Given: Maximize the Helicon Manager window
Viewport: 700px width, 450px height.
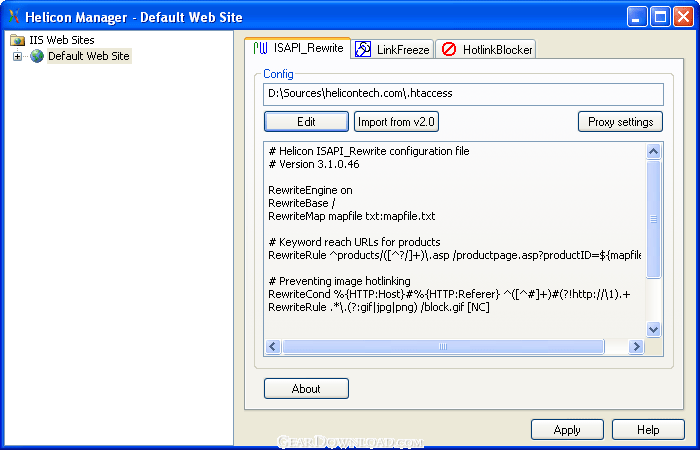Looking at the screenshot, I should coord(660,17).
